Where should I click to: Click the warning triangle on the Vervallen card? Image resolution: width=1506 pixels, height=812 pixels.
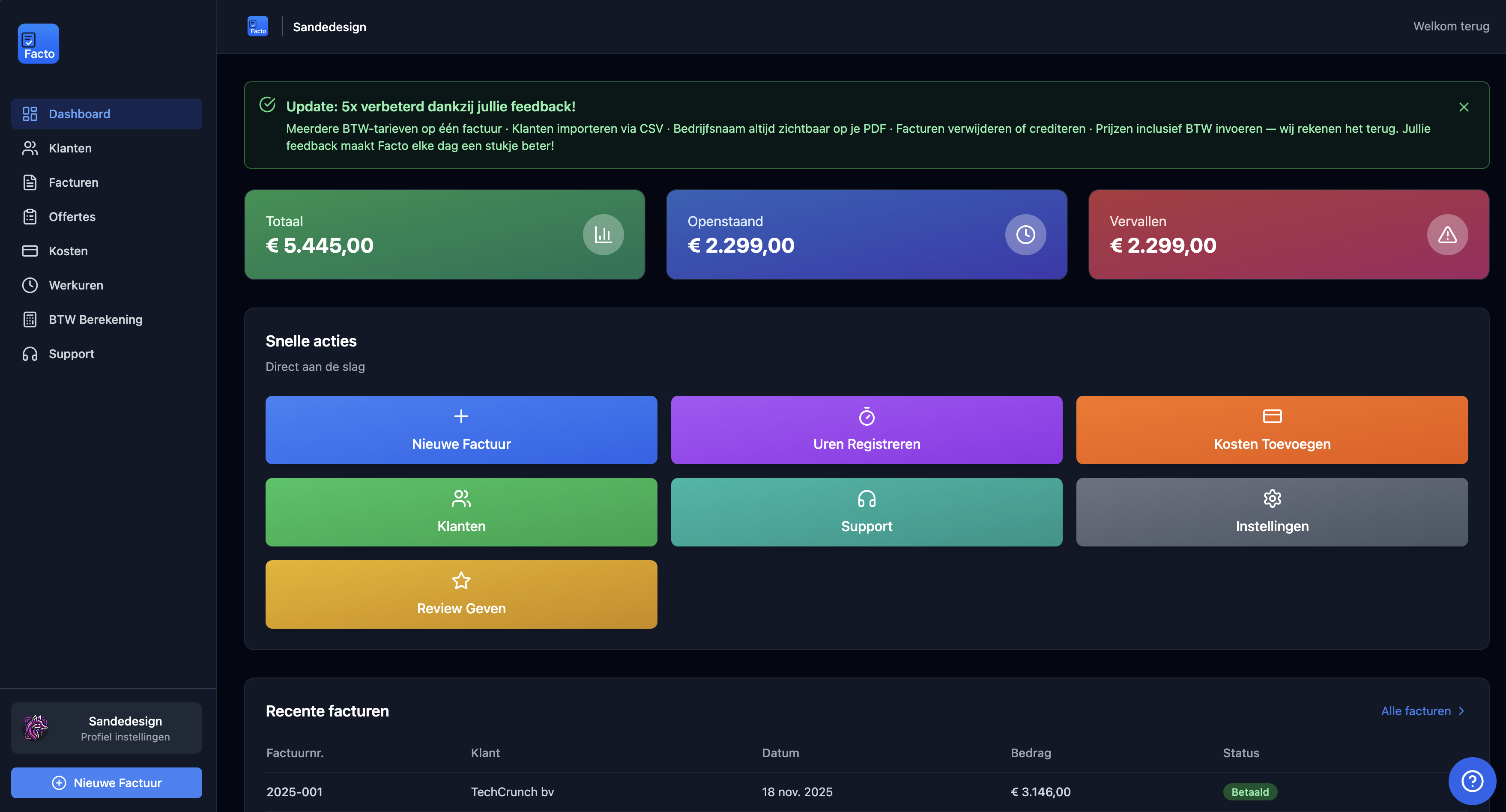(1447, 234)
